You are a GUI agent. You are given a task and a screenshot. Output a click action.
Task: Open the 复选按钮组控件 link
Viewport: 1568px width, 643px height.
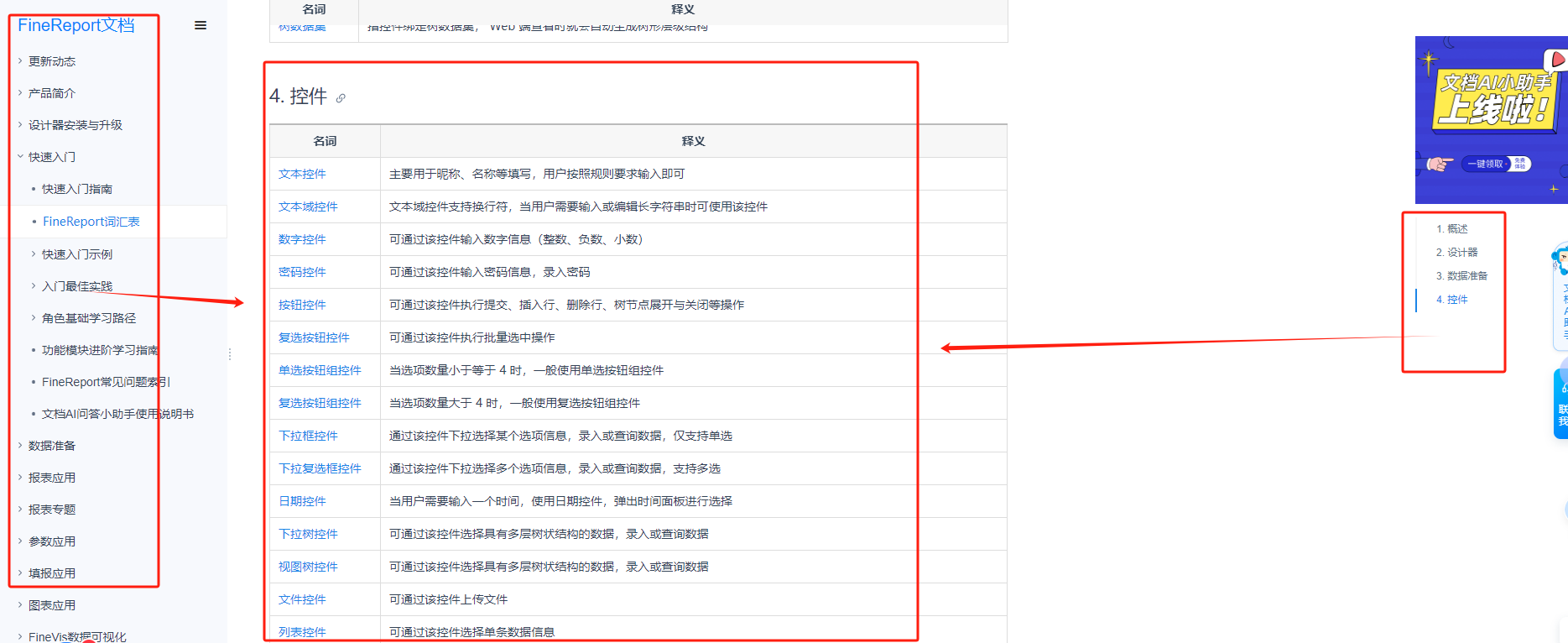click(x=320, y=403)
